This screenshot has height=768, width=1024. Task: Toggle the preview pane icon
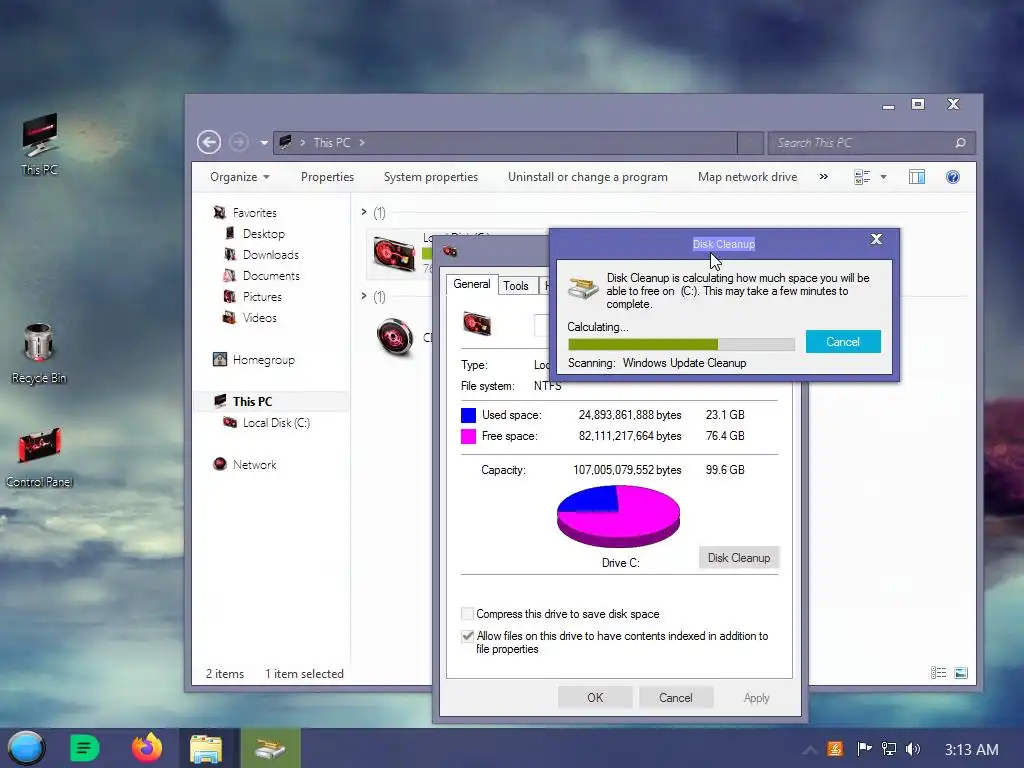coord(917,177)
